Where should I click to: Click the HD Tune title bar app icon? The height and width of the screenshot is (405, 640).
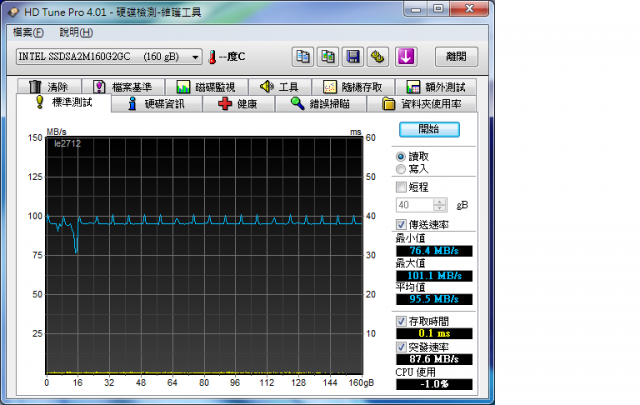click(x=13, y=12)
